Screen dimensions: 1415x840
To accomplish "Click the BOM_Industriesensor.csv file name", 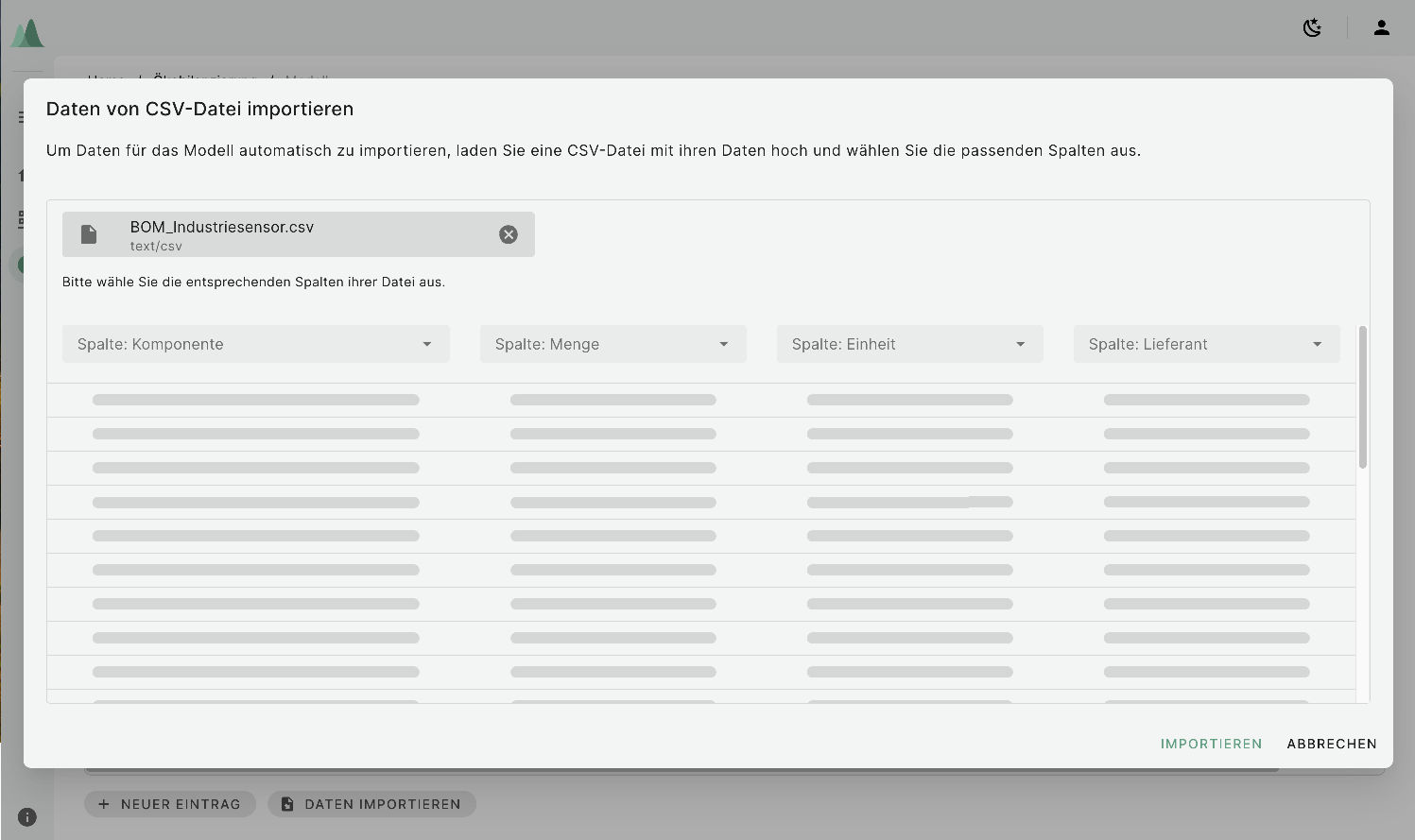I will pyautogui.click(x=222, y=227).
